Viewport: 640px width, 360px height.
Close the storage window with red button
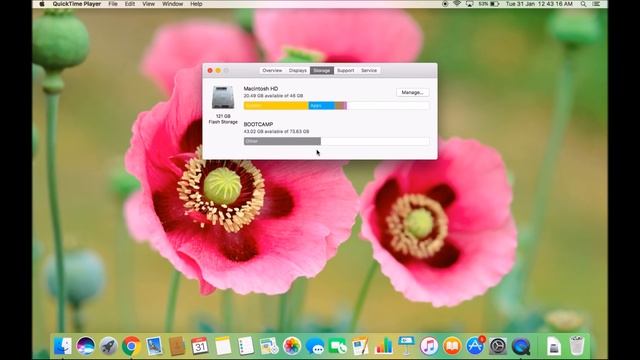point(210,71)
